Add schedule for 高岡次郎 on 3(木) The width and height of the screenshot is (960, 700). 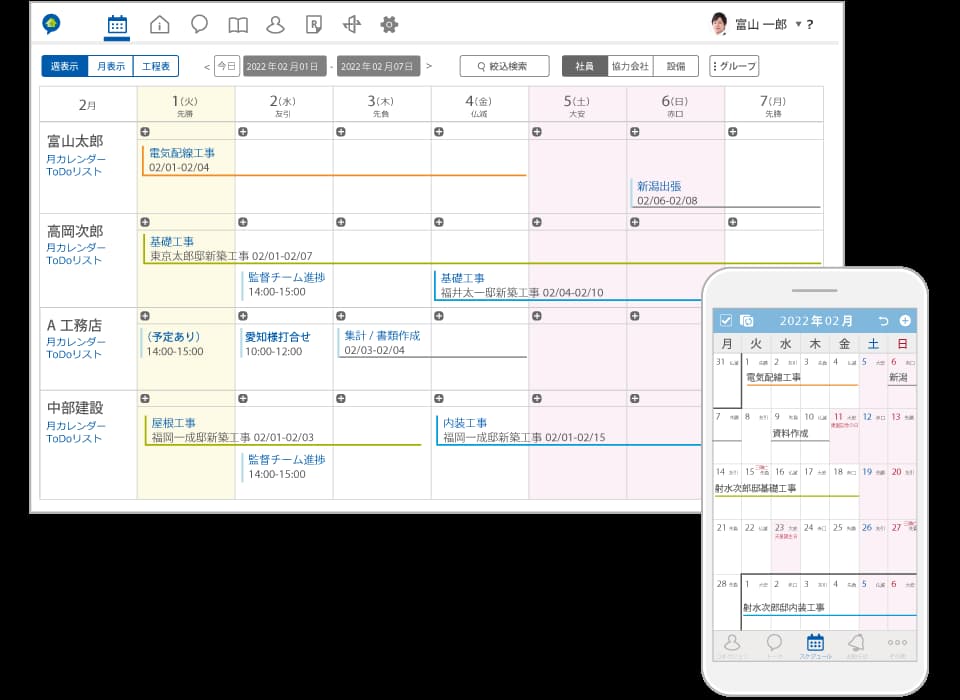341,222
